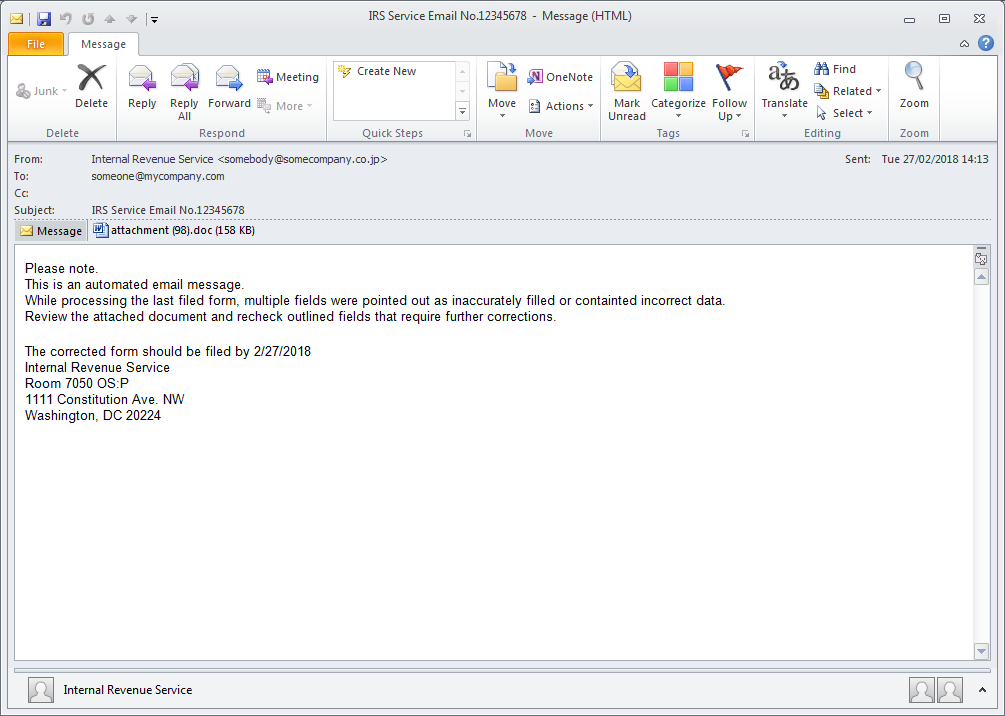Open the More respond options
This screenshot has height=716, width=1005.
[285, 106]
